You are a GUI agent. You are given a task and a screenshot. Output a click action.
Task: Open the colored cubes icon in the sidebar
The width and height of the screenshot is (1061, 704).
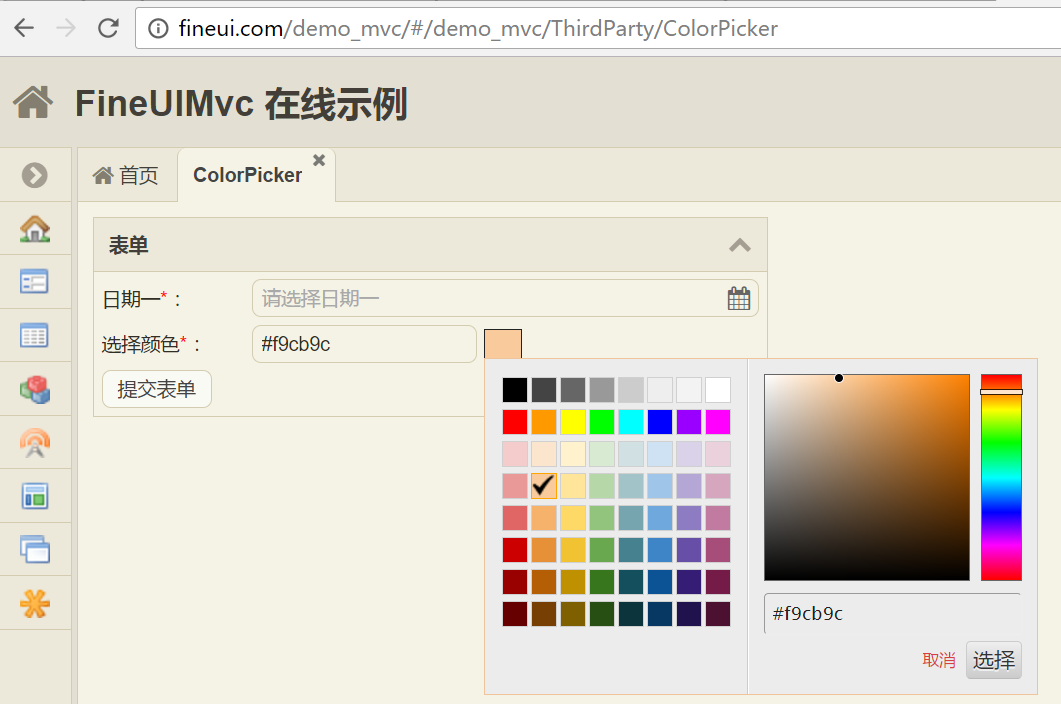35,389
